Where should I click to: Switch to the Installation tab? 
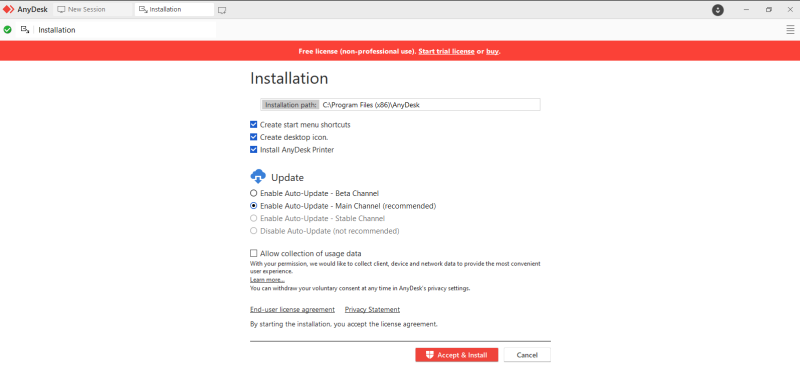pyautogui.click(x=174, y=10)
